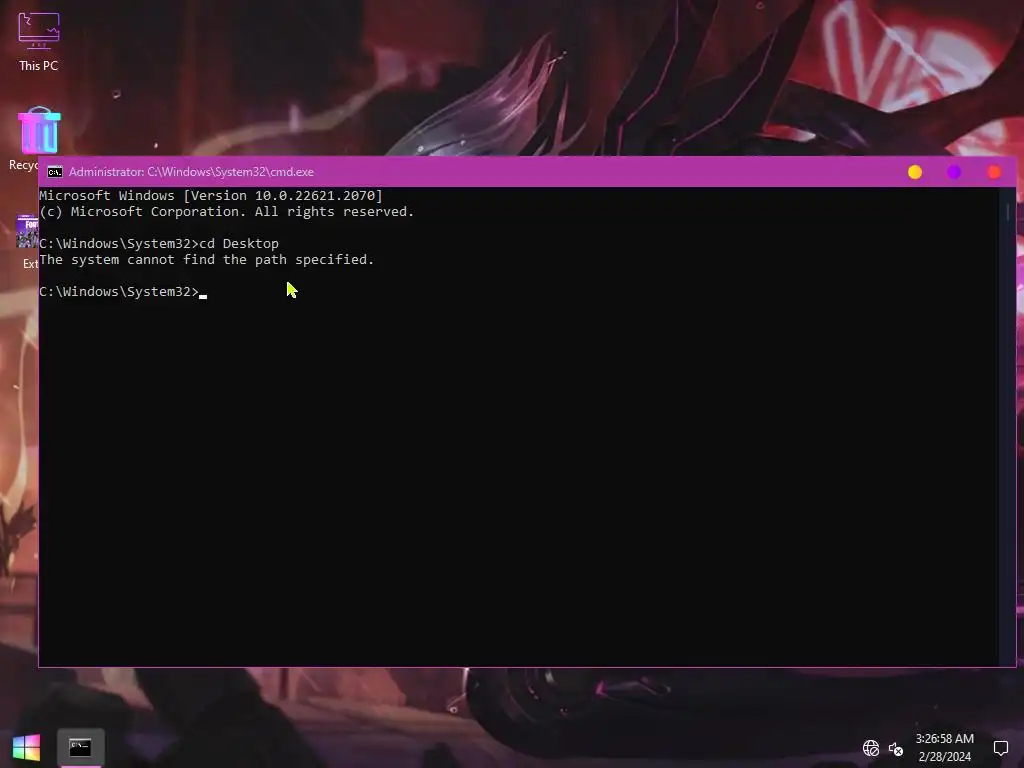This screenshot has height=768, width=1024.
Task: Click the 'Administrator: C:\Windows\System32\cmd.exe' title text
Action: [191, 172]
